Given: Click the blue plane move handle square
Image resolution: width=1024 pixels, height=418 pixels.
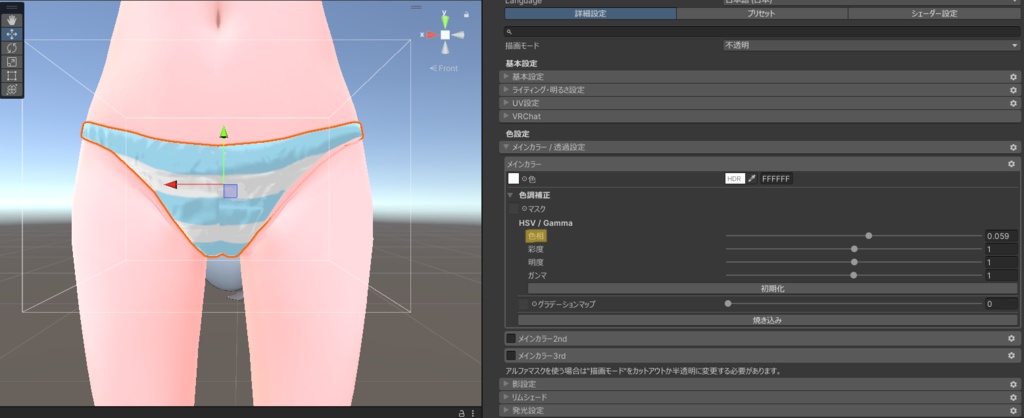Looking at the screenshot, I should [230, 191].
